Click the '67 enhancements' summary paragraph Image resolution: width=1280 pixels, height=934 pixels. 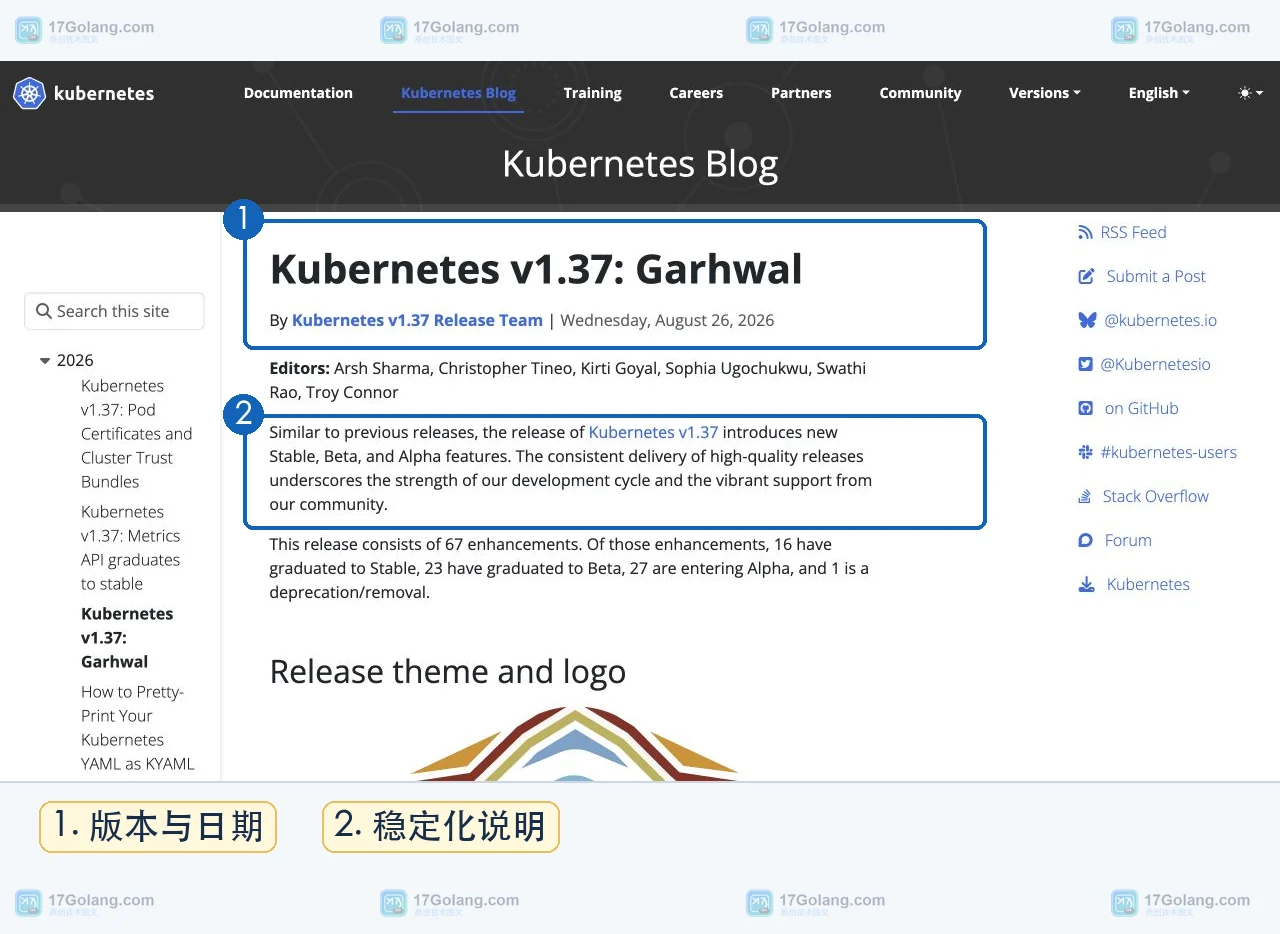(x=569, y=568)
